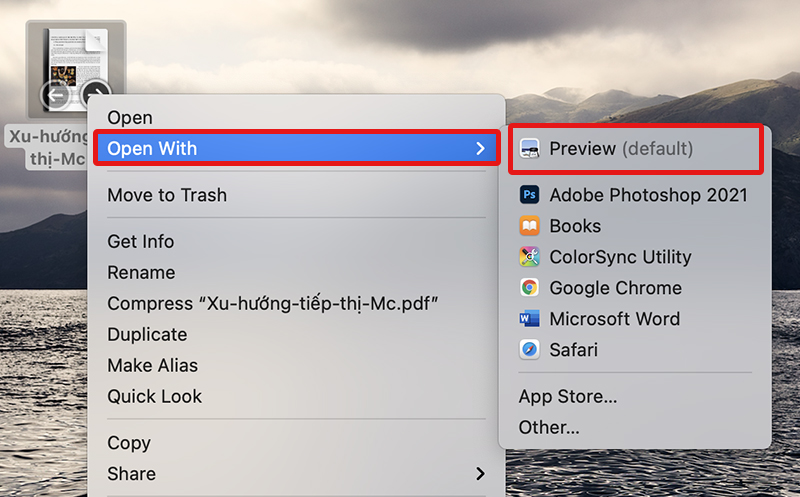Expand the Share submenu chevron
This screenshot has width=800, height=497.
pyautogui.click(x=480, y=474)
